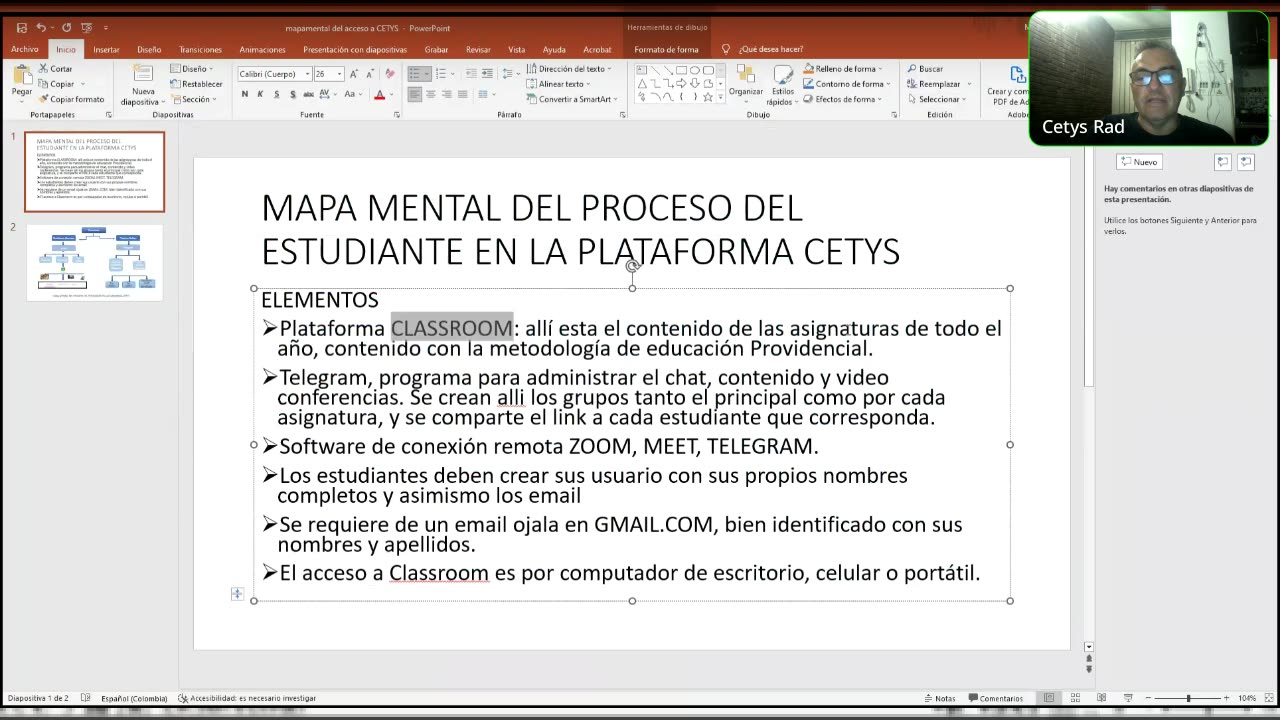Open Seleccionar dropdown in Edición
This screenshot has height=720, width=1280.
pos(936,99)
